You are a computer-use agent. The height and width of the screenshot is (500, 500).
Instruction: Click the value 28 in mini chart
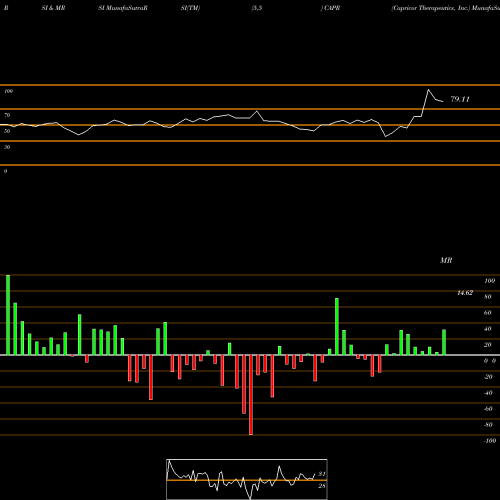pos(322,486)
